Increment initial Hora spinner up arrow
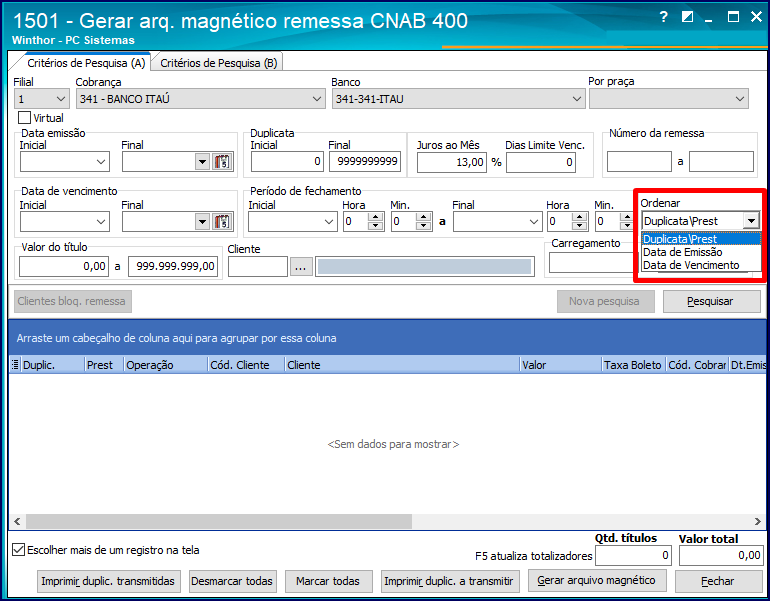770x601 pixels. 376,217
